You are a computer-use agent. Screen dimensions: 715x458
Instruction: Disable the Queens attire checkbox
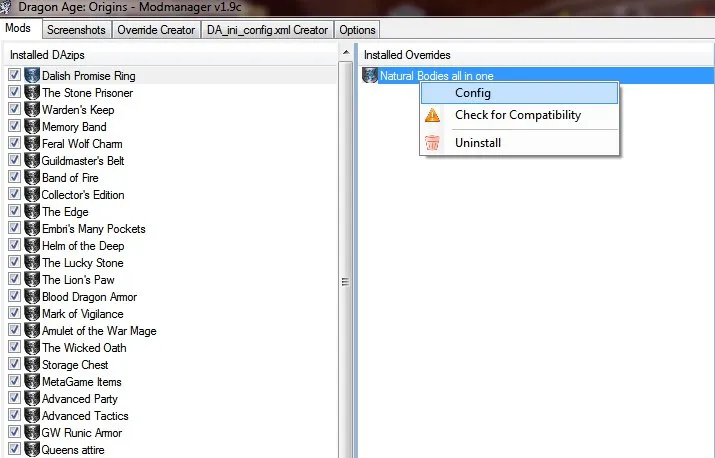(14, 449)
